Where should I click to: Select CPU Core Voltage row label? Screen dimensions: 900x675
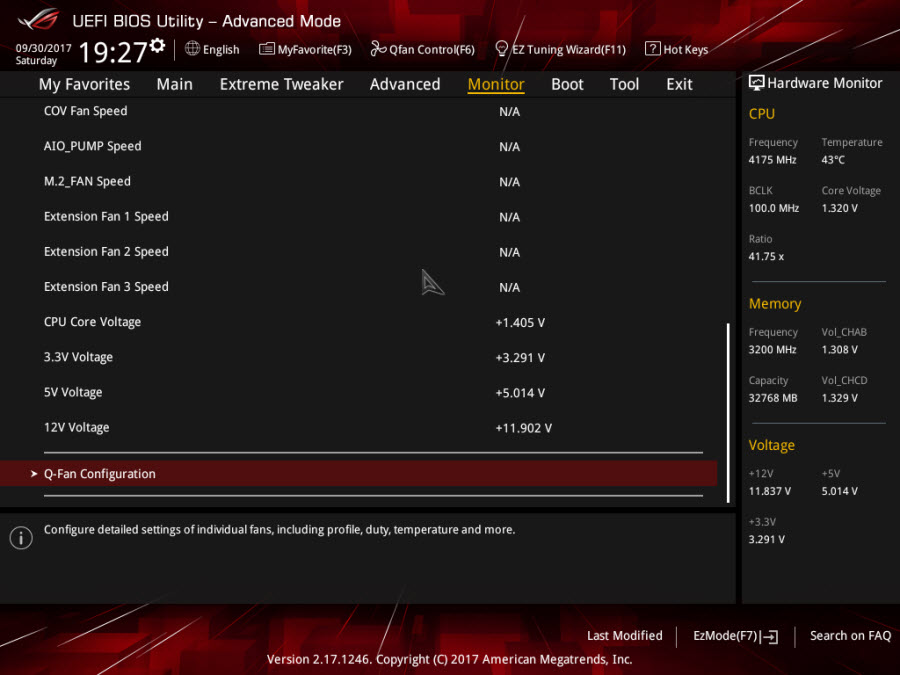click(x=92, y=322)
